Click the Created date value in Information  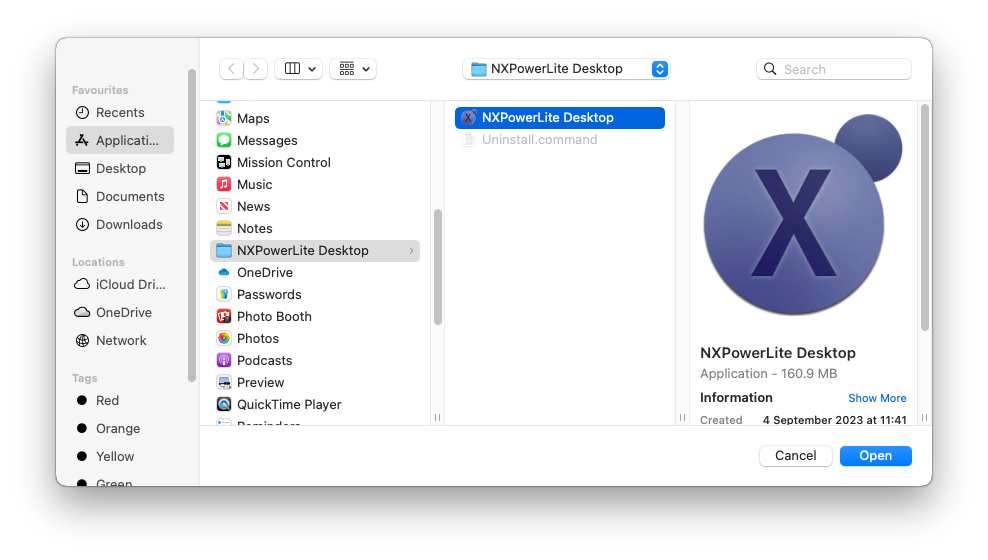pos(834,420)
